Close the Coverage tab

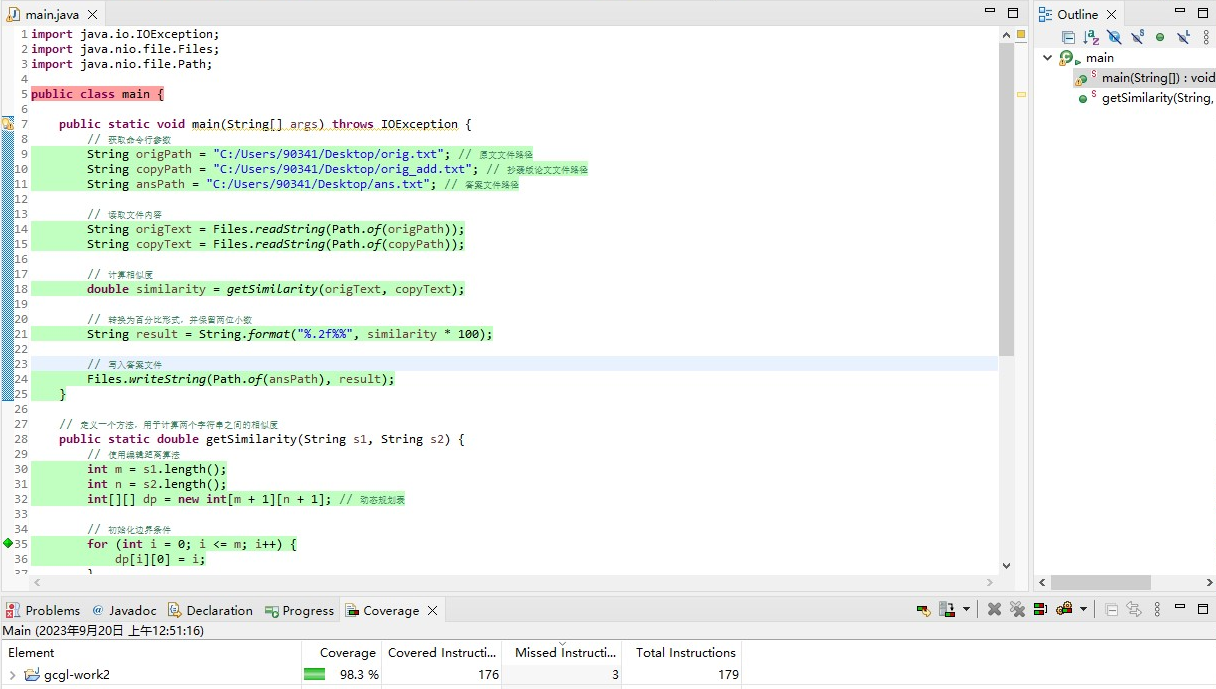pyautogui.click(x=433, y=610)
